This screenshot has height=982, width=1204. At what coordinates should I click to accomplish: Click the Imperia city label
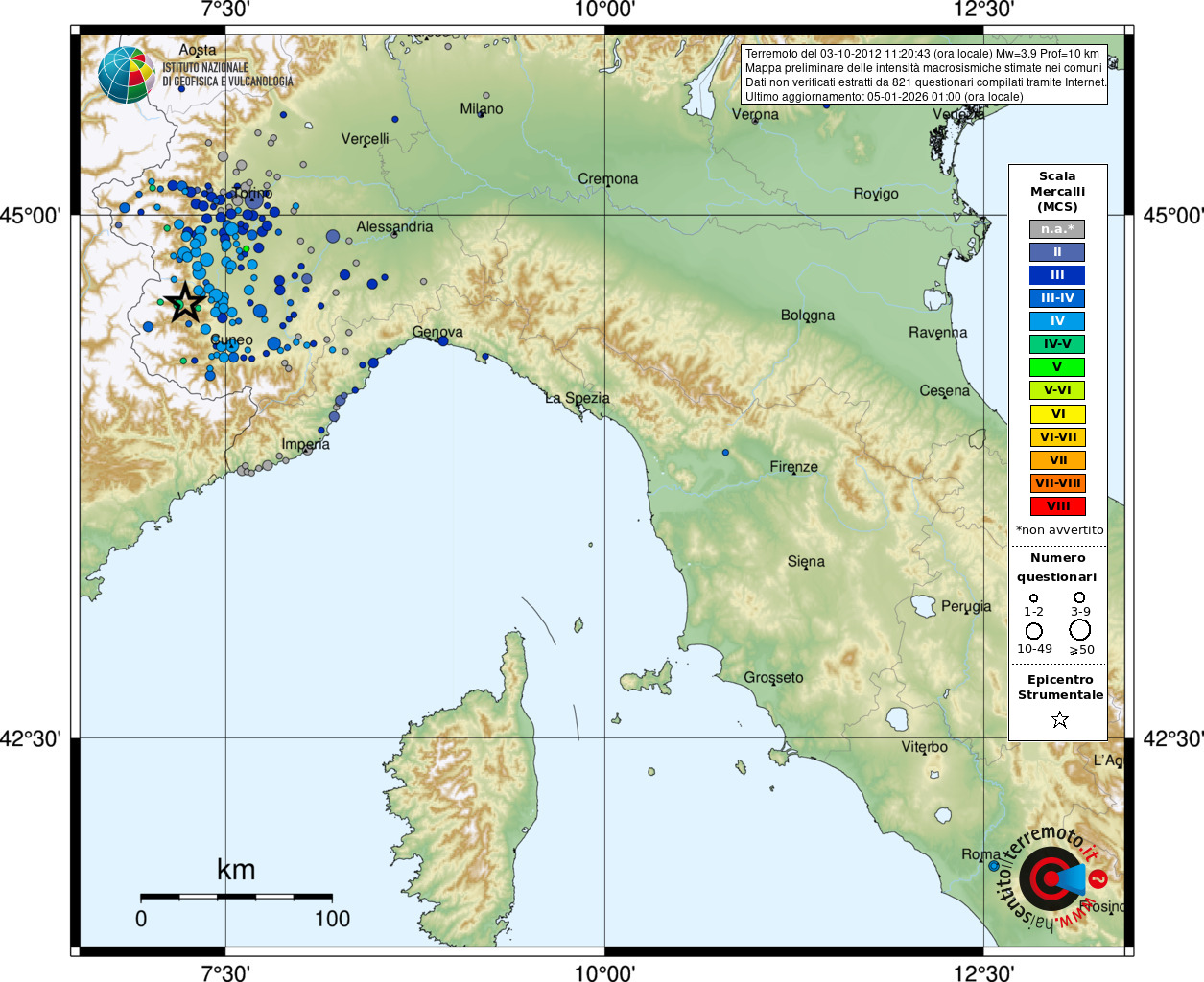[306, 444]
